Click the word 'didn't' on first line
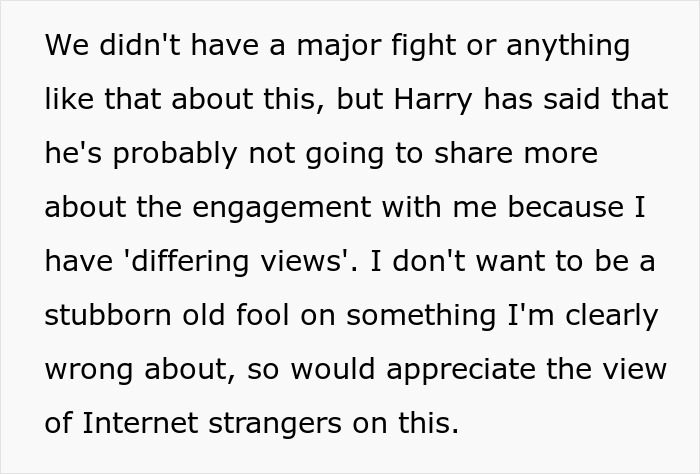The image size is (700, 474). coord(137,46)
